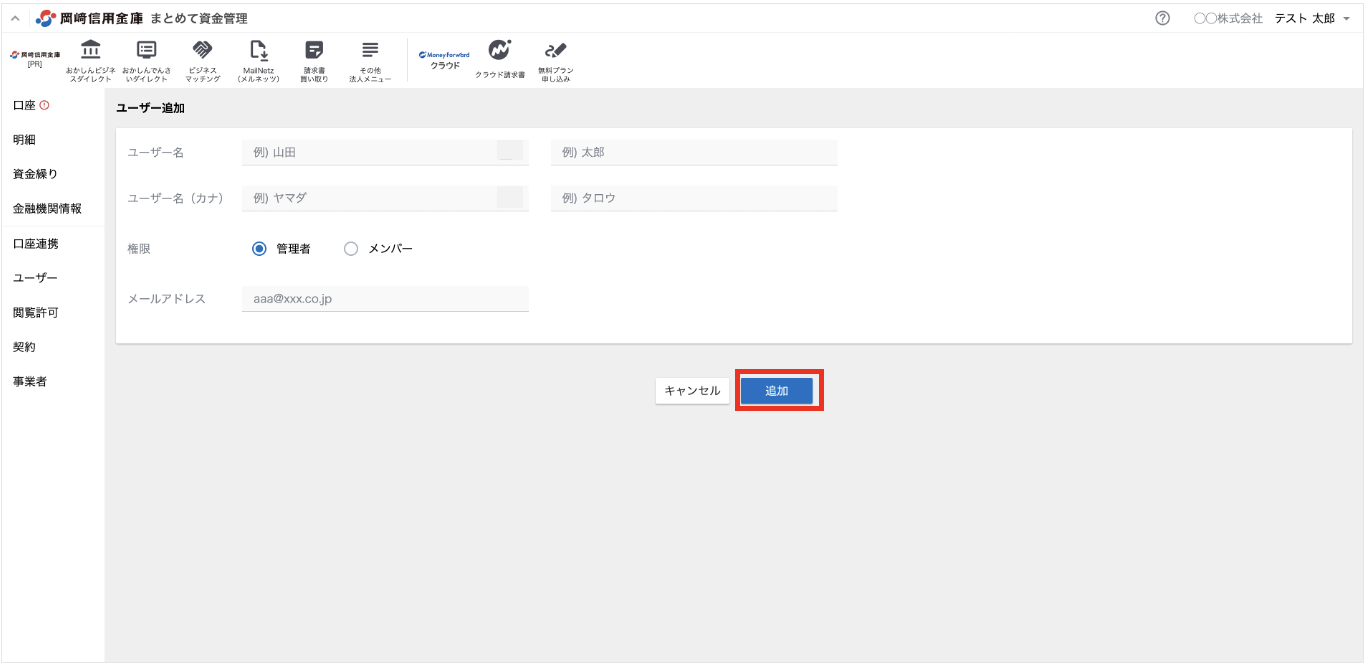The image size is (1366, 668).
Task: Select the メンバー radio button
Action: pyautogui.click(x=351, y=249)
